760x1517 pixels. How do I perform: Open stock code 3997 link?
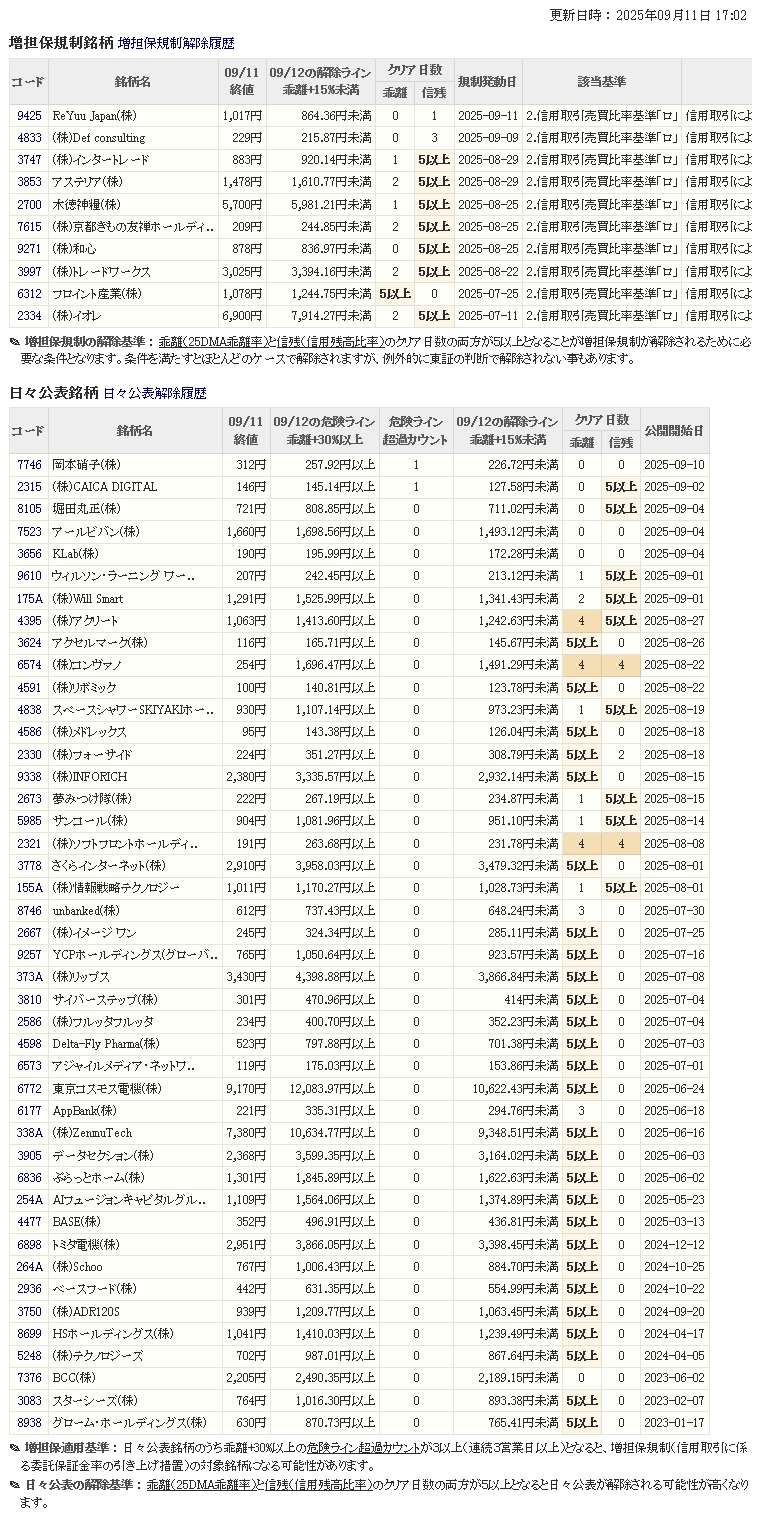(29, 272)
